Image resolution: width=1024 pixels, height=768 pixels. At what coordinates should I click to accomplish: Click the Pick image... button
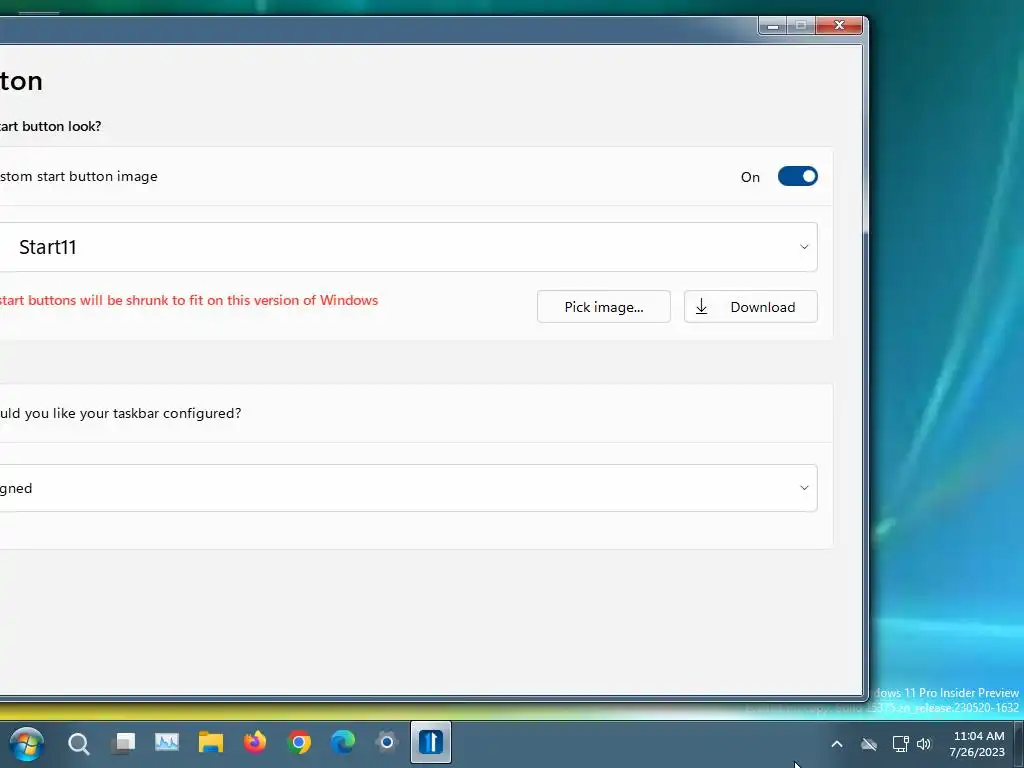(x=603, y=307)
